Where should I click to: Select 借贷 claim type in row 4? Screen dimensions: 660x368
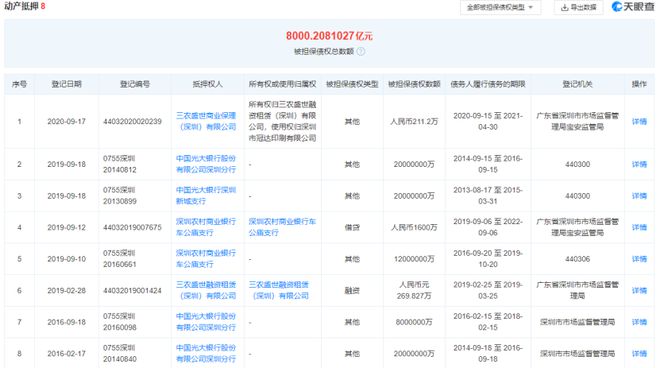coord(352,227)
